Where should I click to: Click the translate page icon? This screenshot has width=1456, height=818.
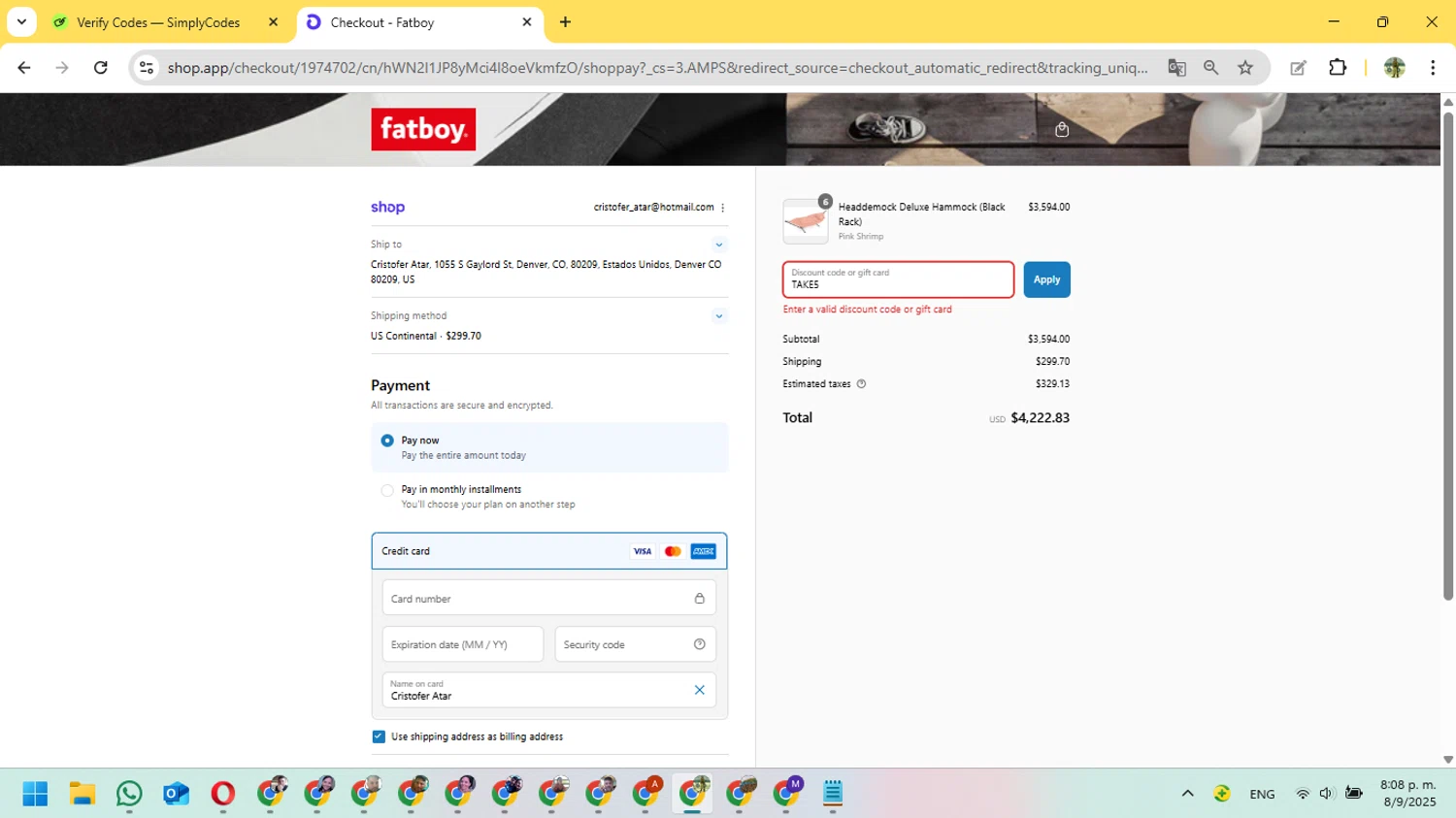click(1176, 68)
